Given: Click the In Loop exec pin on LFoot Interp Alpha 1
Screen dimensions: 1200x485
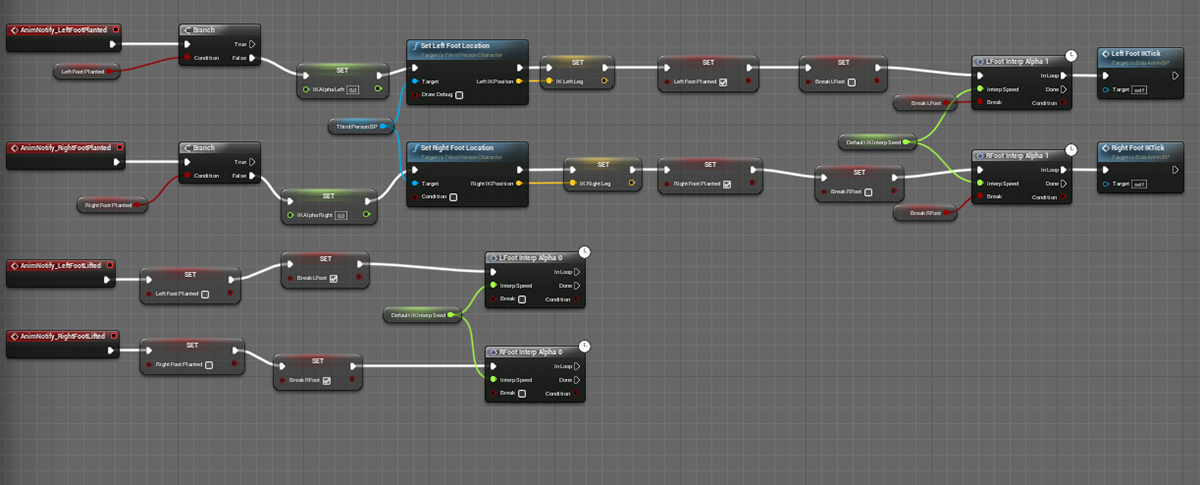Looking at the screenshot, I should pos(1065,75).
